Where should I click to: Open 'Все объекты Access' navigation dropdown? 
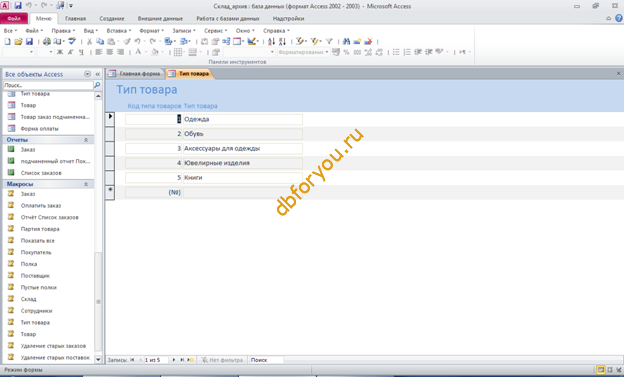[87, 74]
